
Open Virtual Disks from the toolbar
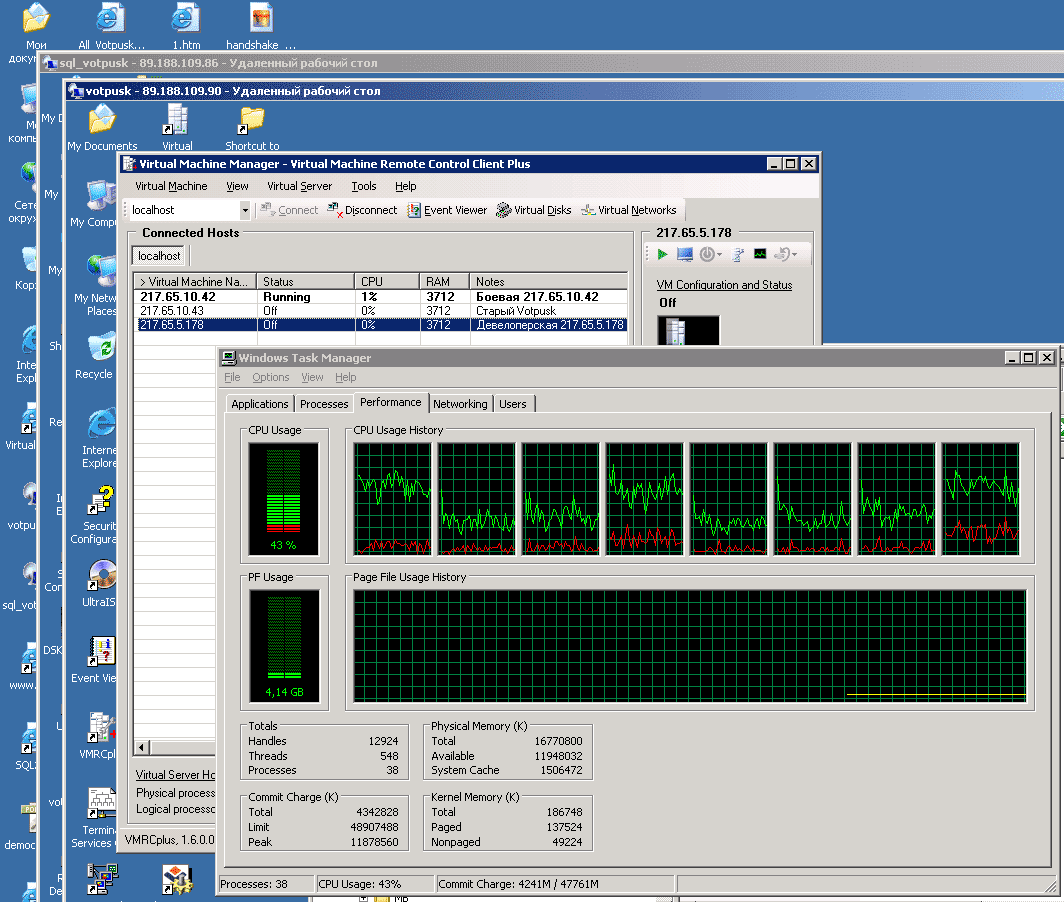tap(533, 210)
